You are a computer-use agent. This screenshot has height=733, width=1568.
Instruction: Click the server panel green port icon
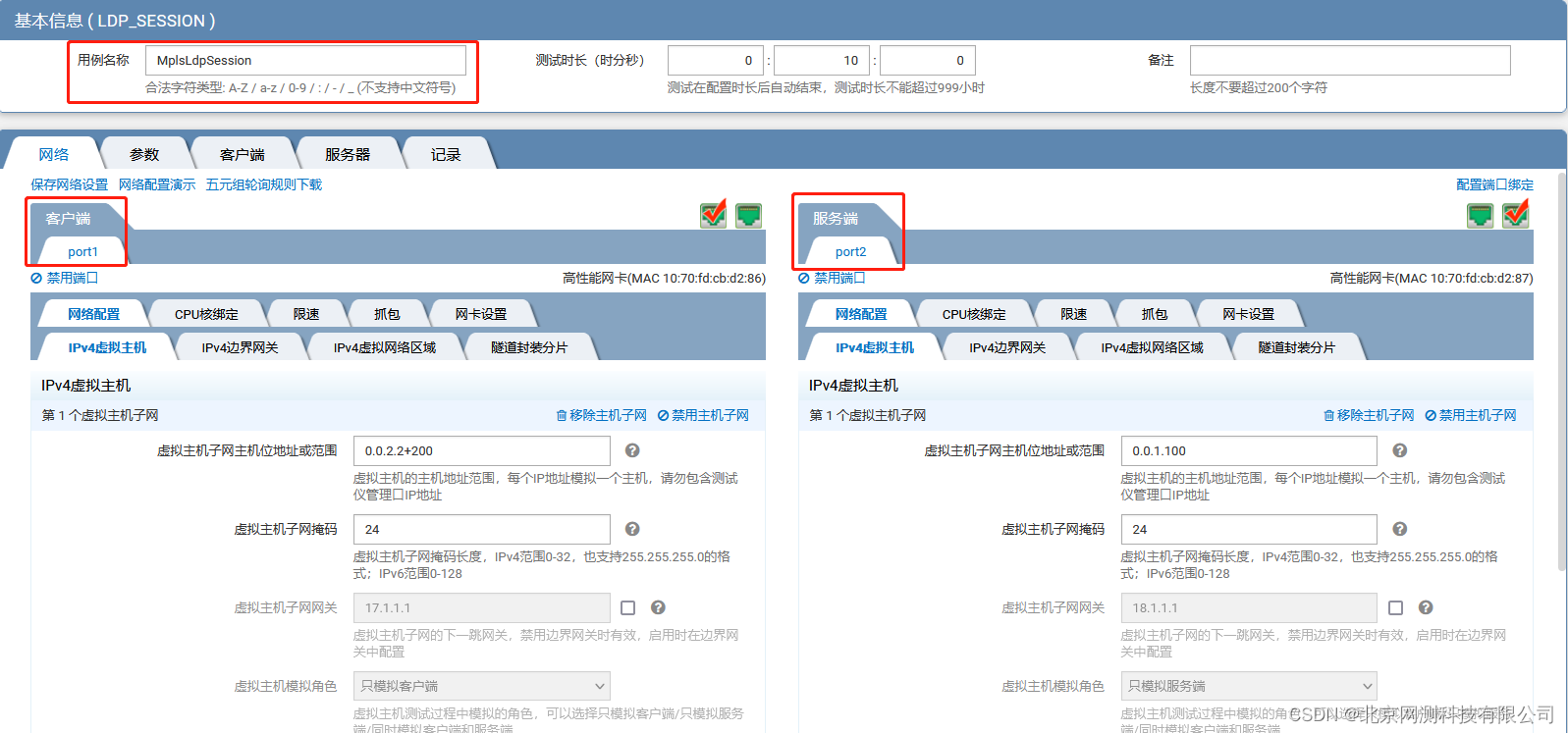pyautogui.click(x=1481, y=215)
